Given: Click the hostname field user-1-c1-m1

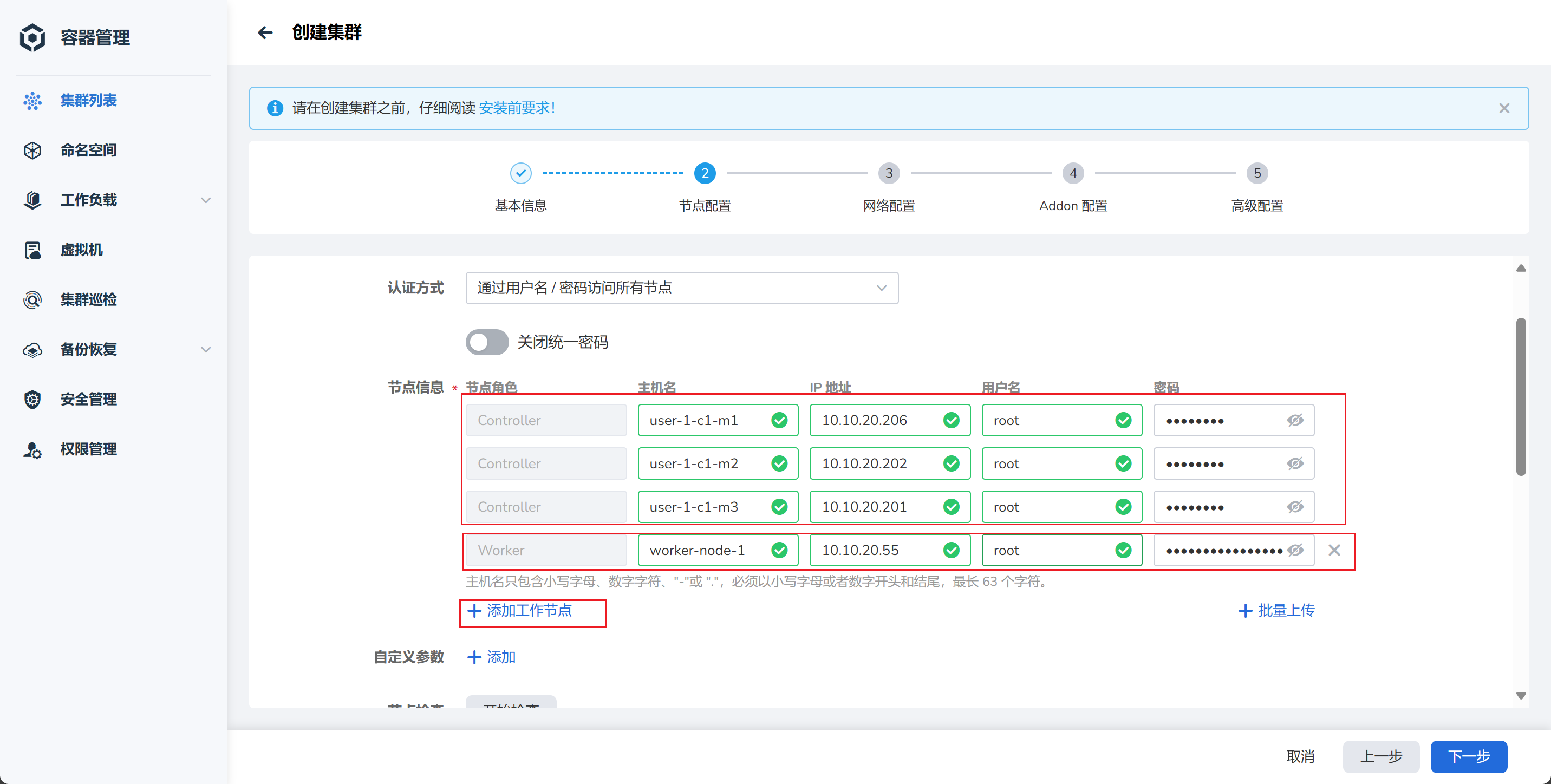Looking at the screenshot, I should (x=718, y=420).
